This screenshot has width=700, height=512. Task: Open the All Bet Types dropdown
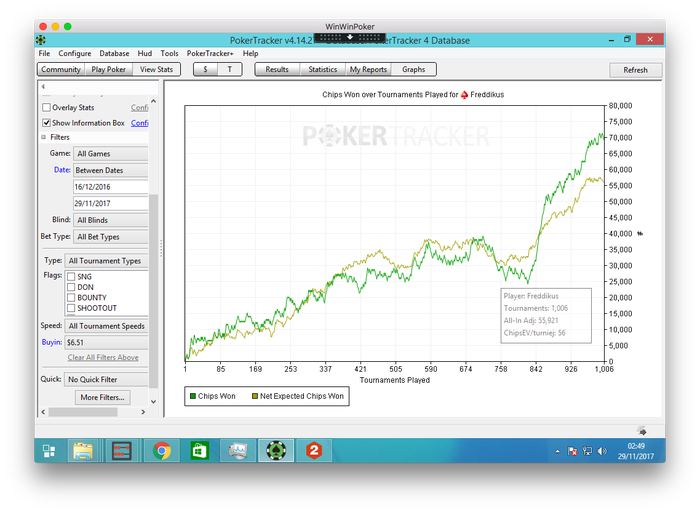pos(111,237)
